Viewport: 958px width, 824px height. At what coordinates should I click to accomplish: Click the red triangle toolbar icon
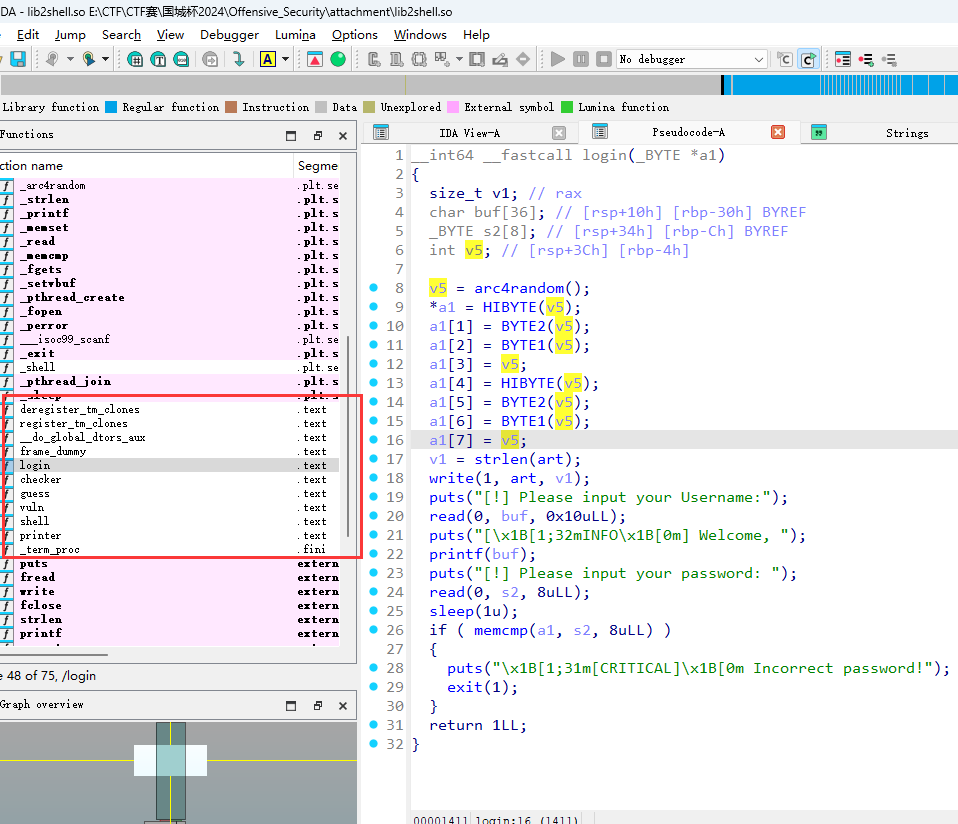[314, 60]
